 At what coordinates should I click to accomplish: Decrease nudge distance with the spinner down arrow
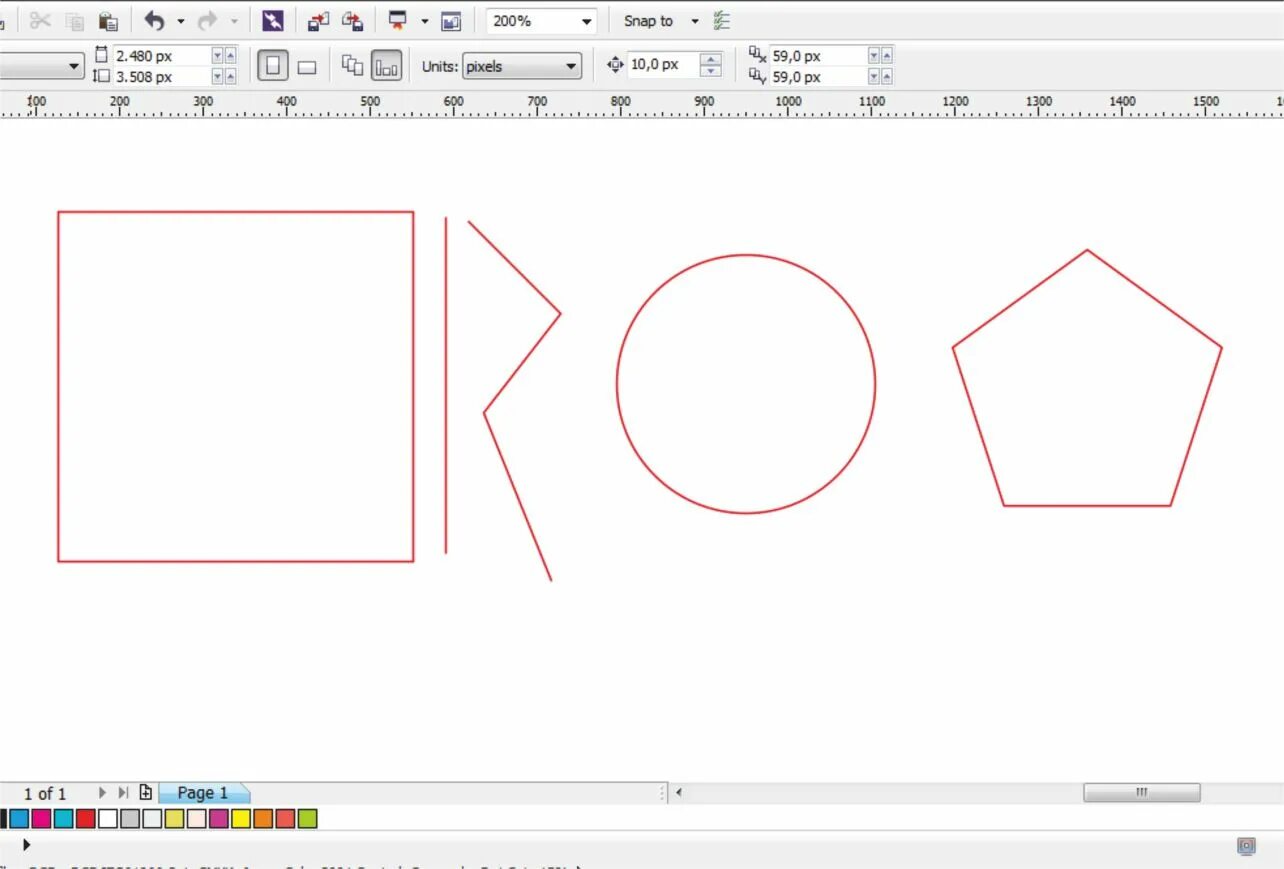711,71
